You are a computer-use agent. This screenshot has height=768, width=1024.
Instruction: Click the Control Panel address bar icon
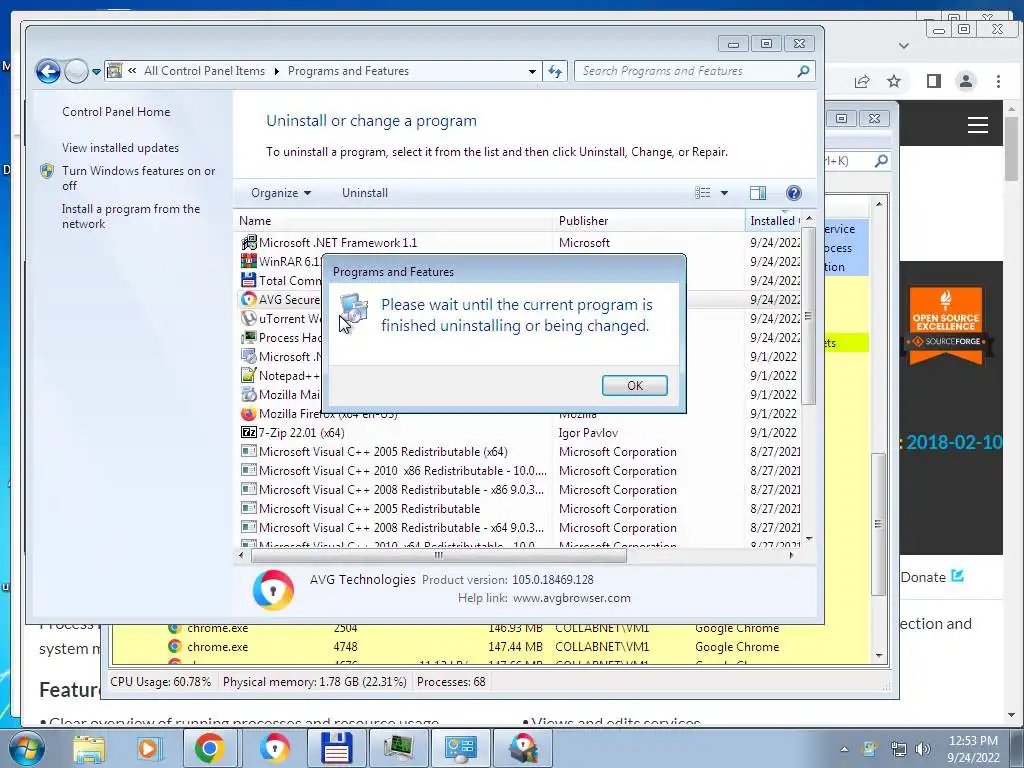[114, 71]
